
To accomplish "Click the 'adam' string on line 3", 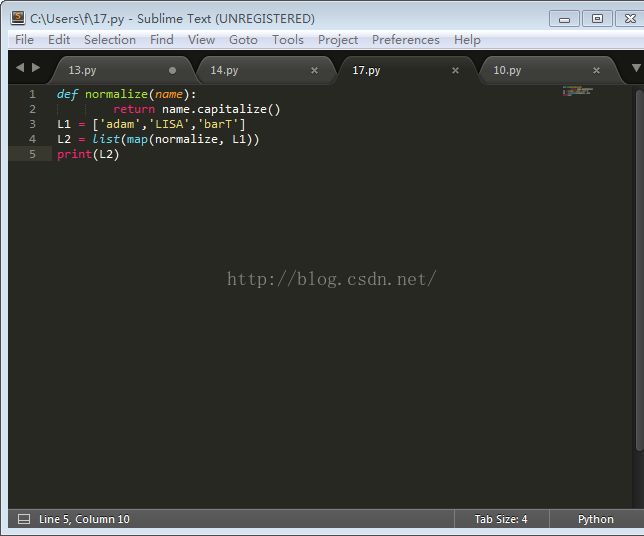I will [x=120, y=124].
